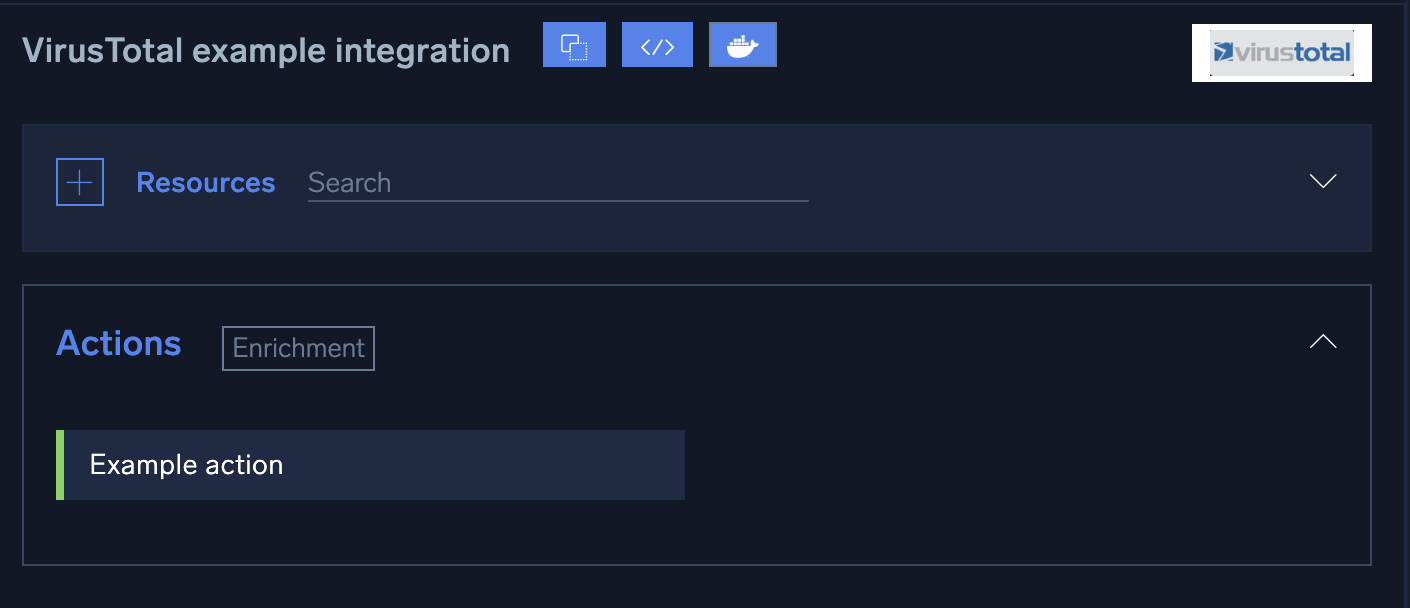Toggle the Actions section open or closed
The image size is (1410, 608).
pos(1322,342)
